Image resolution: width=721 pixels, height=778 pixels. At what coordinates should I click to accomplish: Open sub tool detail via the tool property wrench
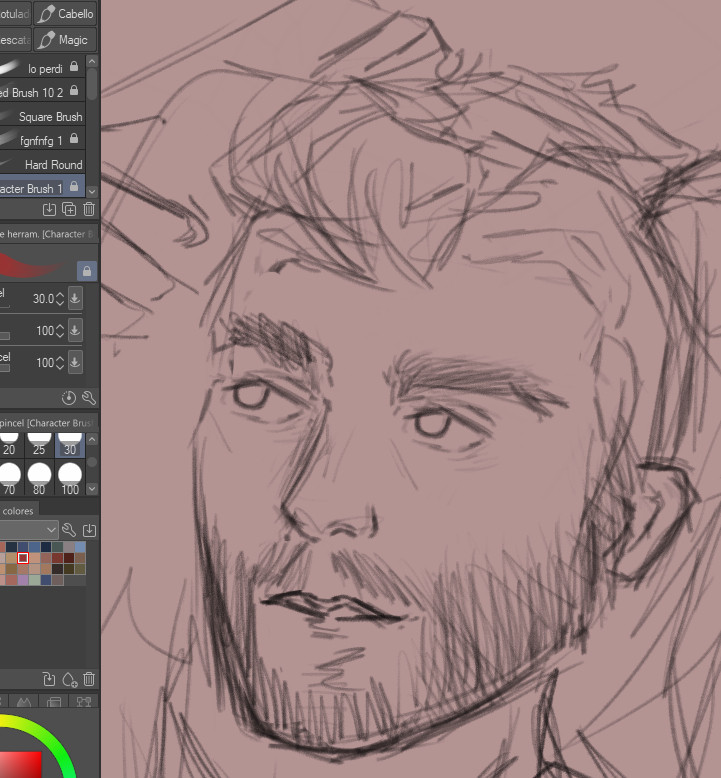tap(89, 397)
